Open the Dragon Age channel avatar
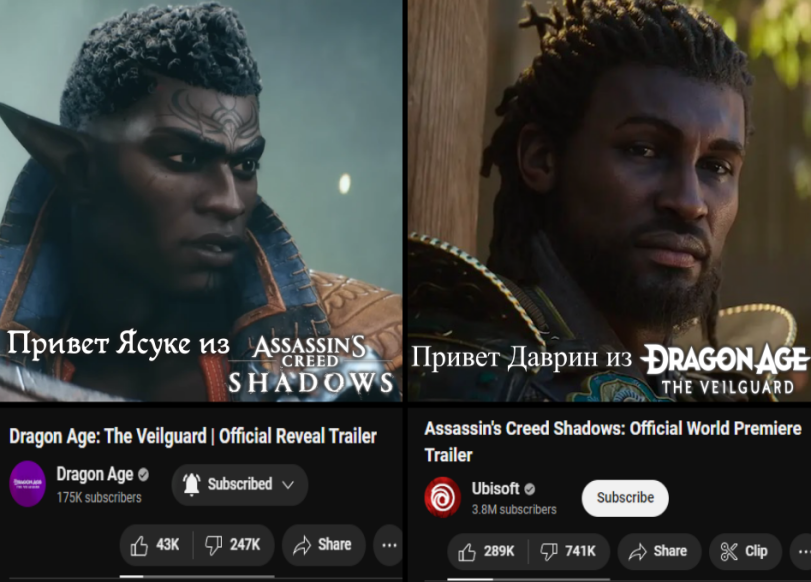 (x=28, y=484)
